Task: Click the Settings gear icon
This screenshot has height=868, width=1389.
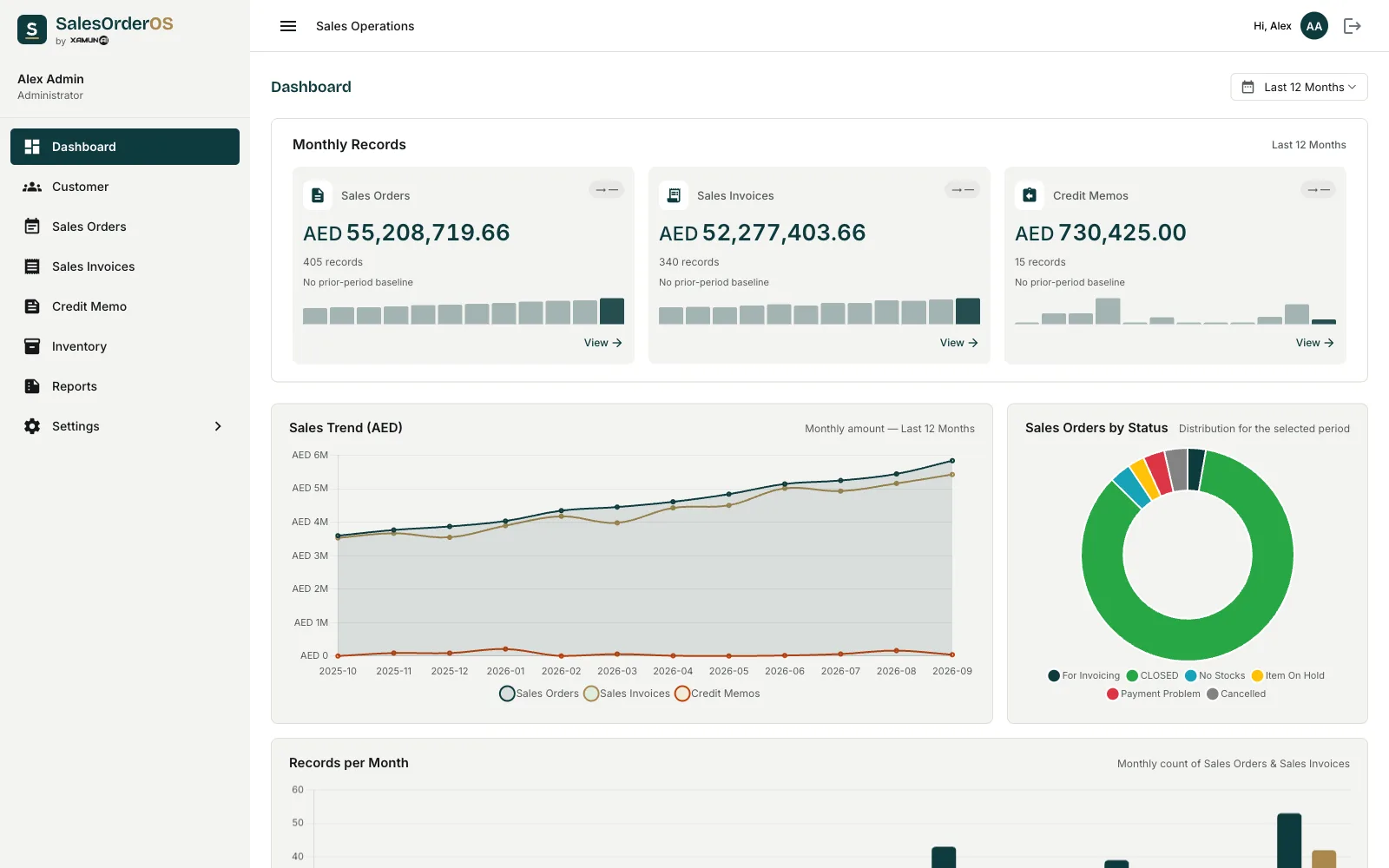Action: pos(32,426)
